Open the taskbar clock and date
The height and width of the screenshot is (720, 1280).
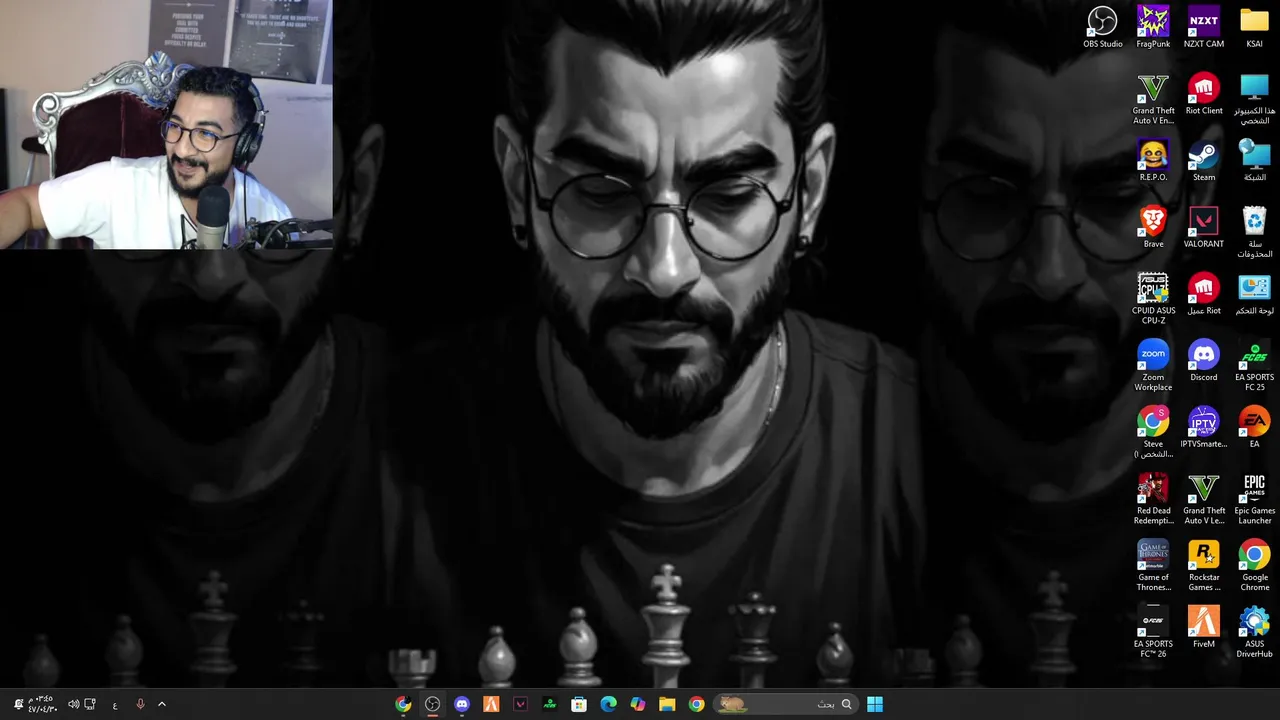[41, 704]
